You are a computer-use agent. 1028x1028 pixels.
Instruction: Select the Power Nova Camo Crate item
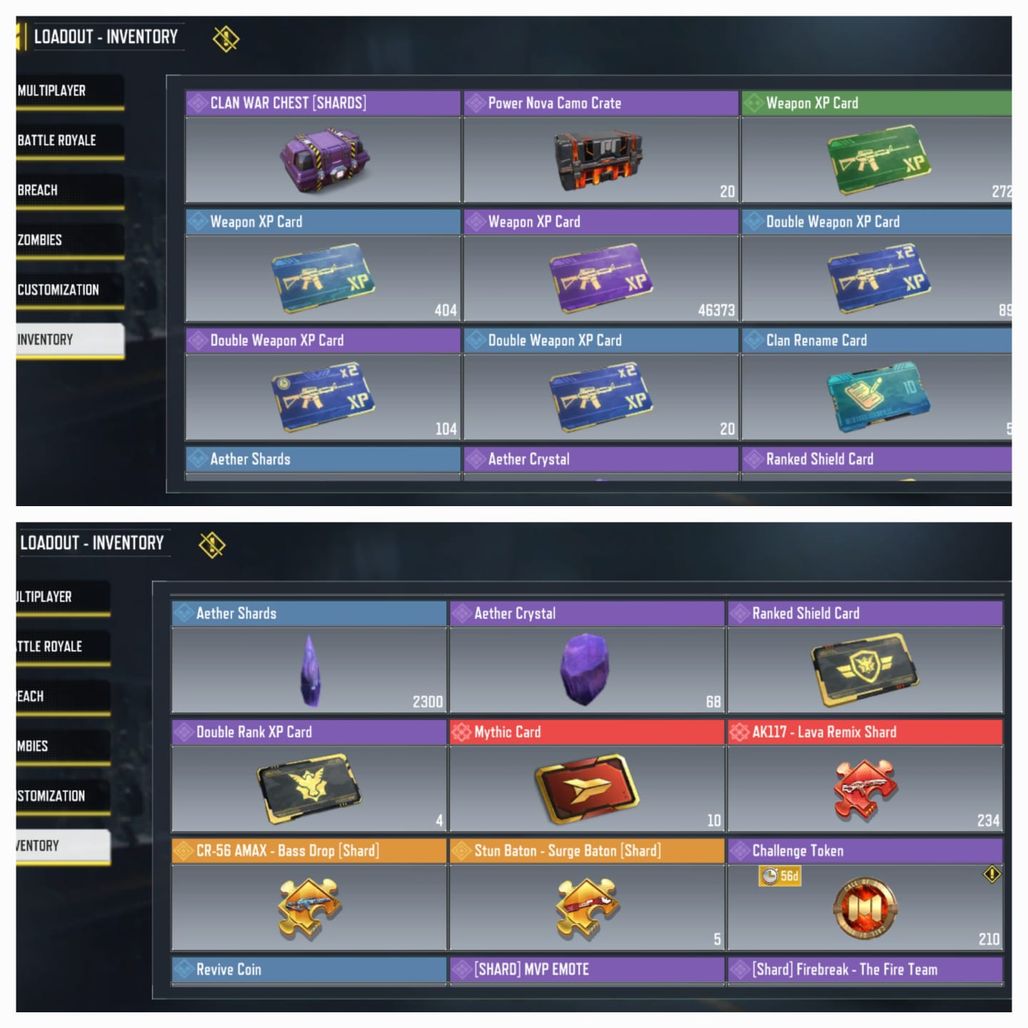coord(598,160)
